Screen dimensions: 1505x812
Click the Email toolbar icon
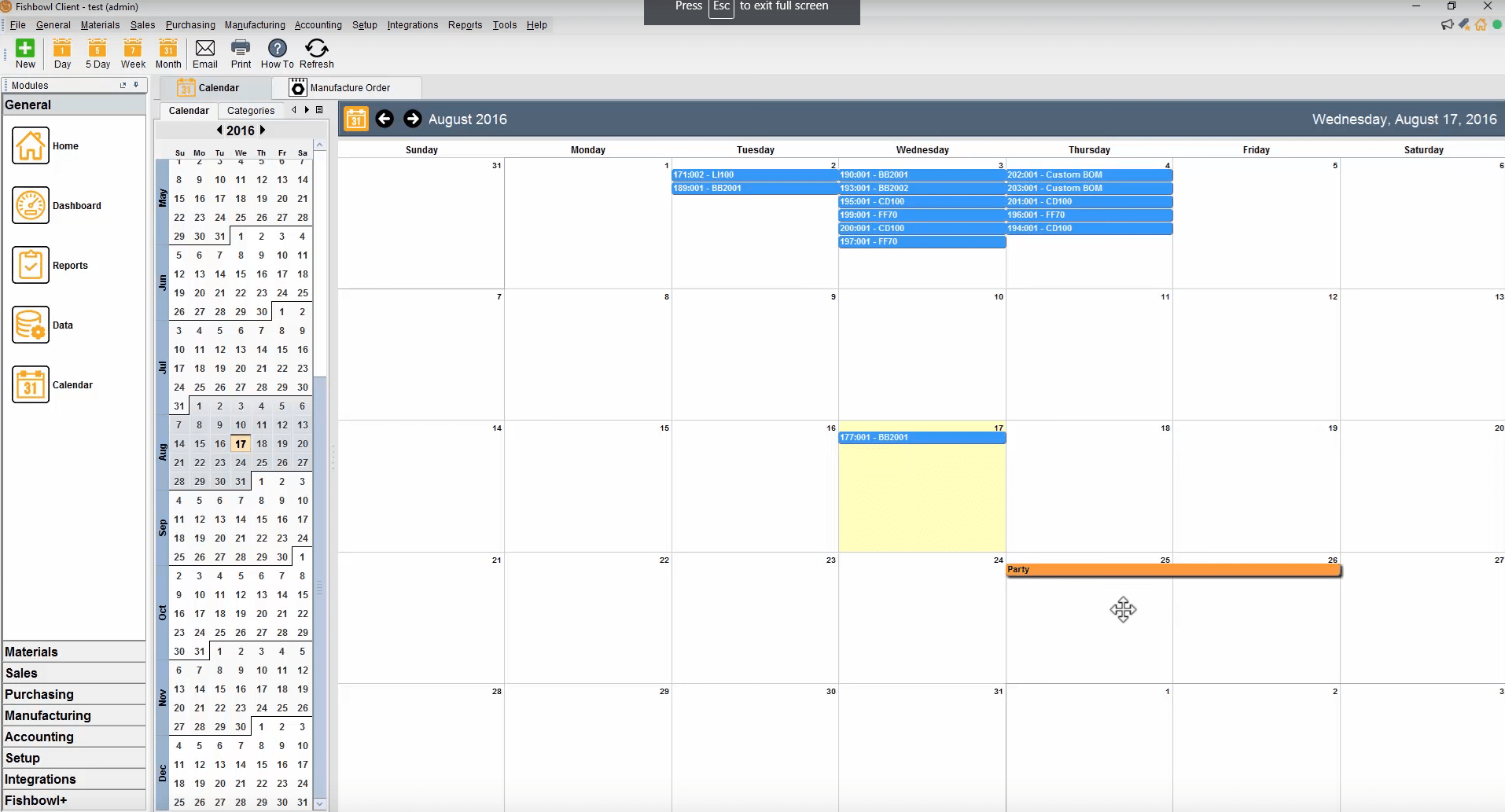(204, 53)
